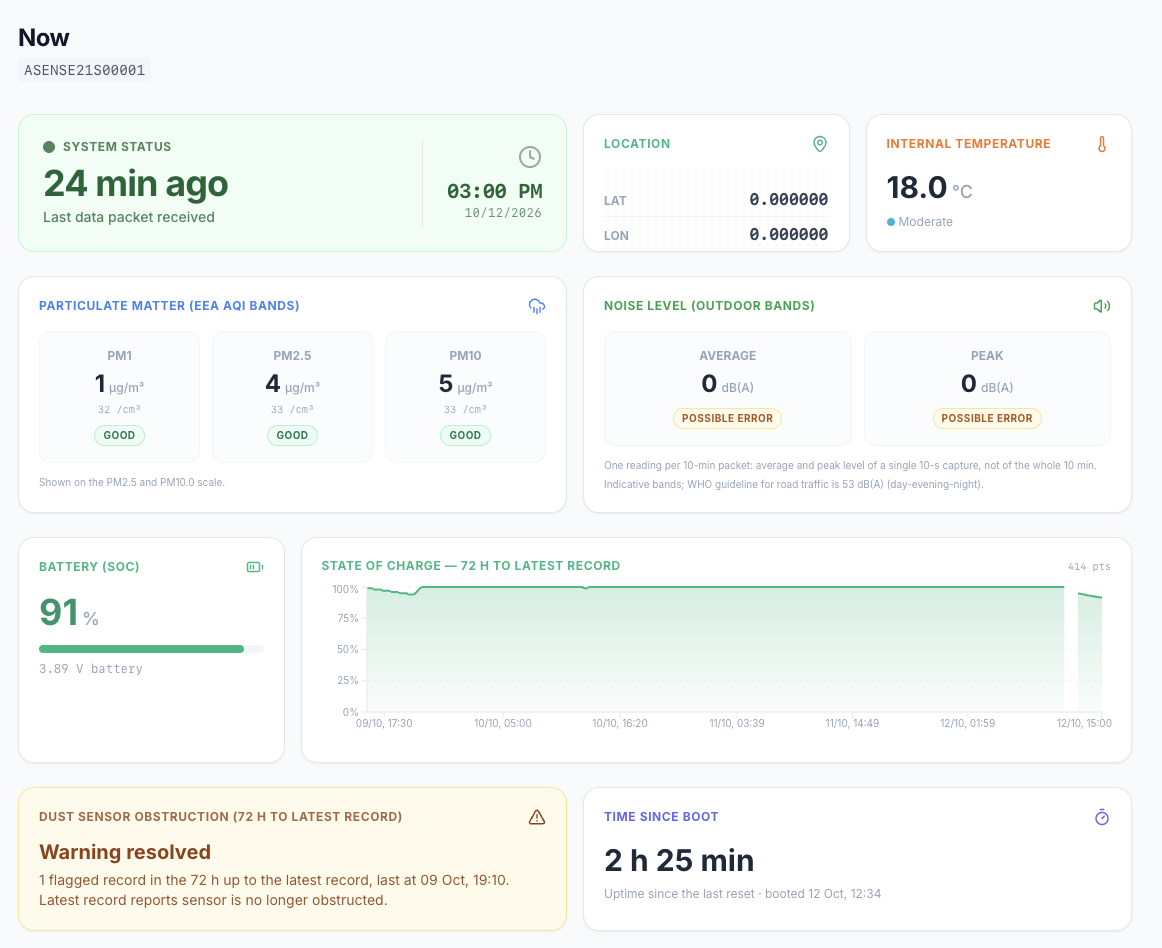
Task: Click the thermometer icon in Internal Temperature
Action: (x=1102, y=145)
